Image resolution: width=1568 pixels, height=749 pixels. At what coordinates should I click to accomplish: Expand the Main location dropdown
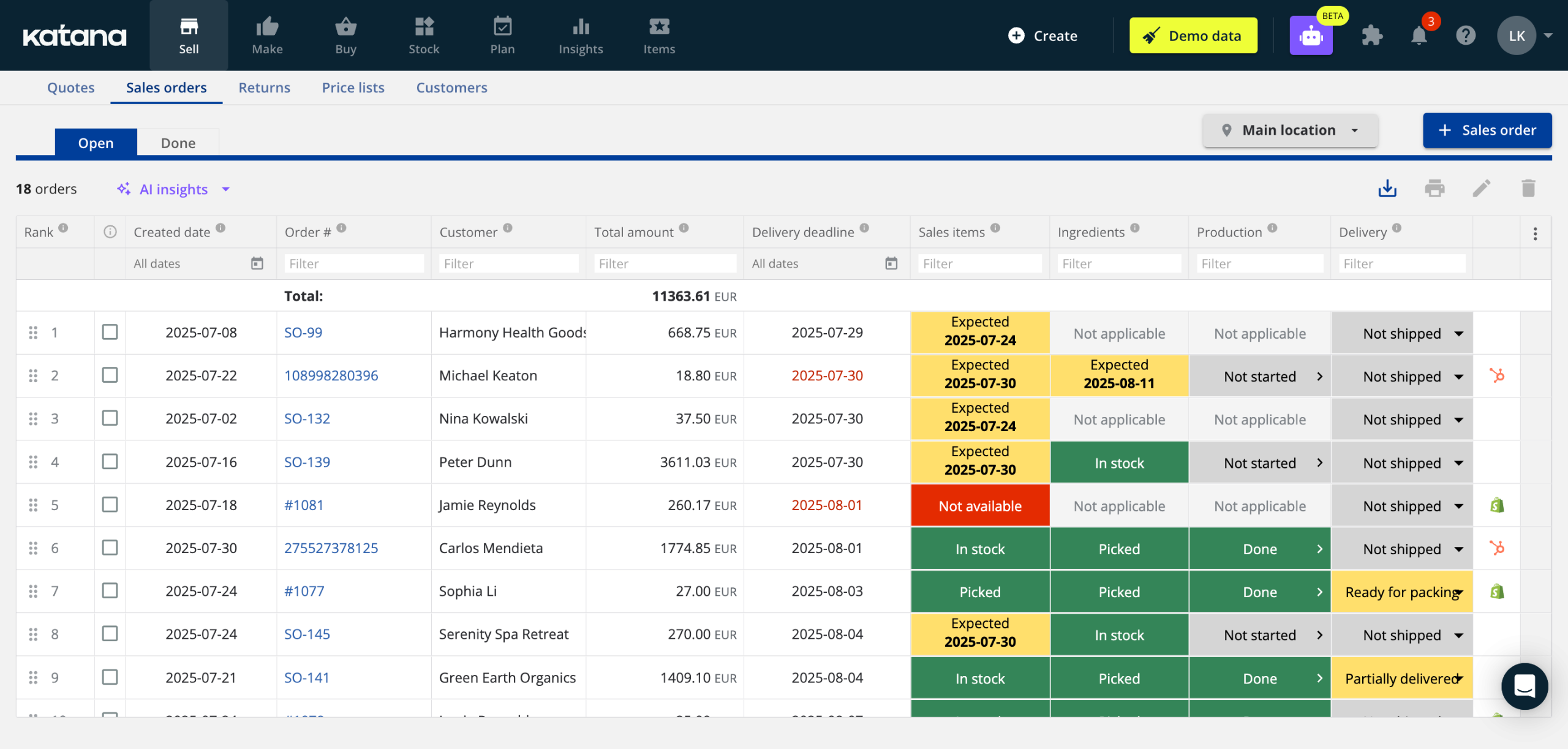[1290, 130]
